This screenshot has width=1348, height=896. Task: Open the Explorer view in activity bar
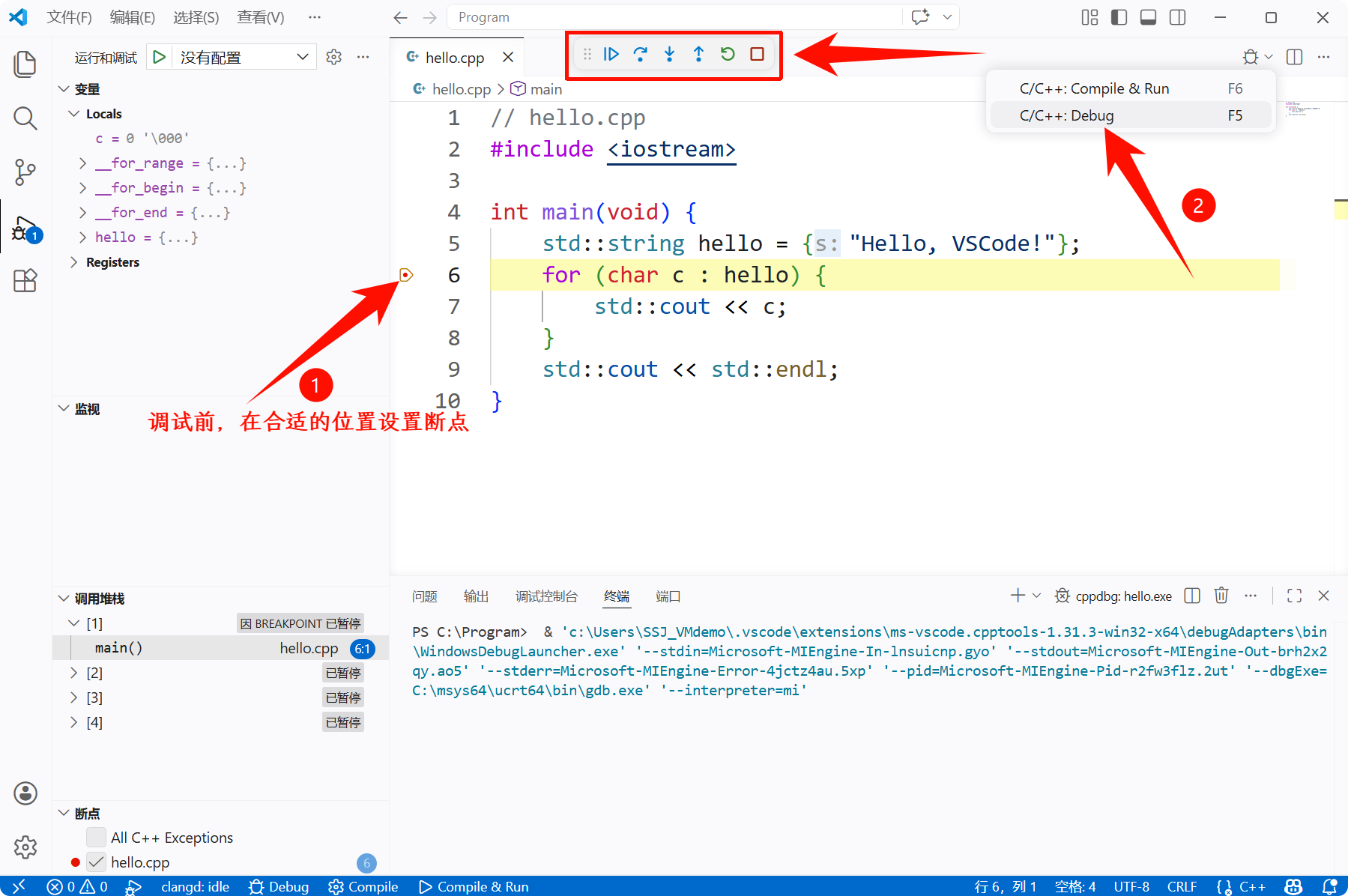[x=25, y=64]
